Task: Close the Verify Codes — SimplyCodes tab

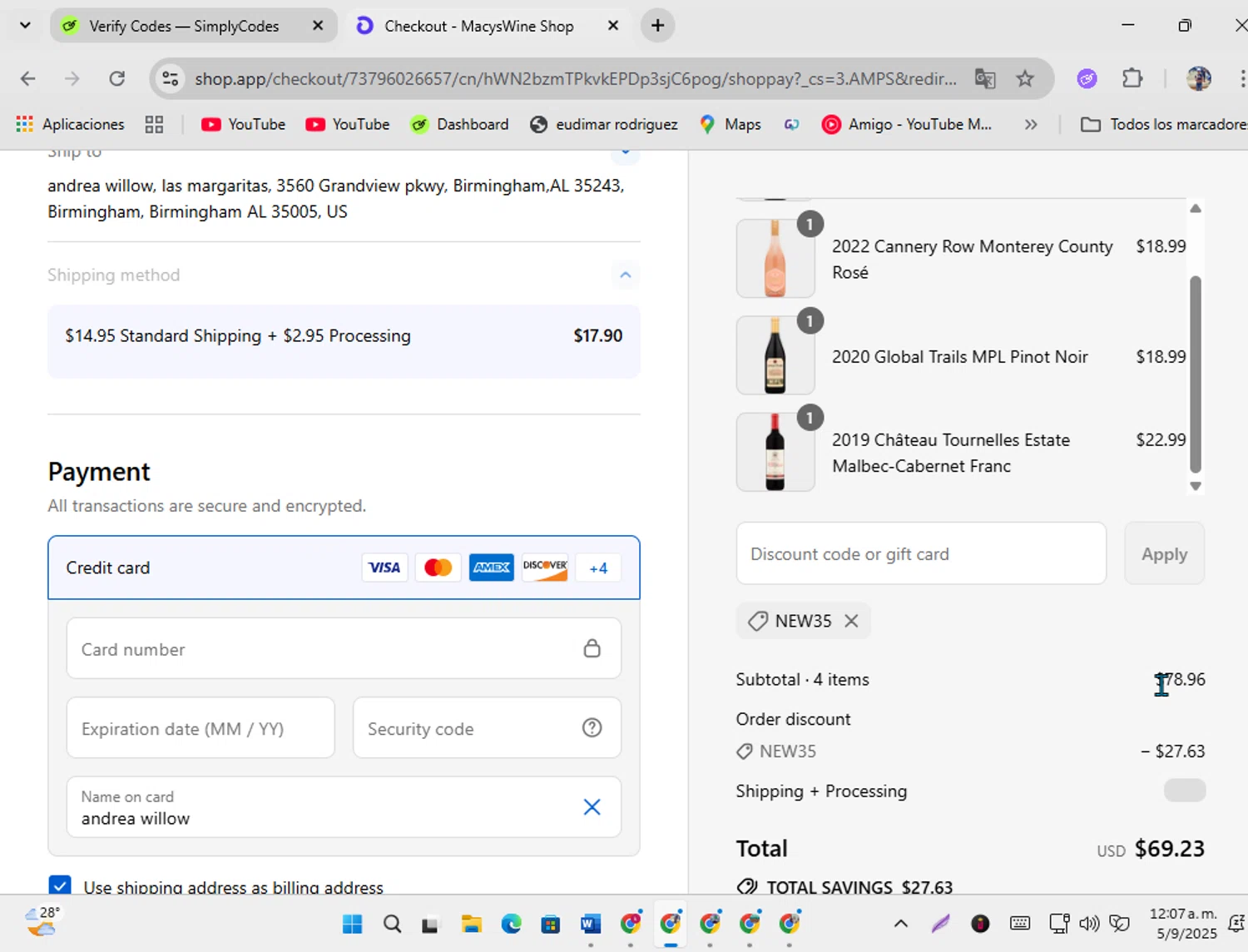Action: pos(318,26)
